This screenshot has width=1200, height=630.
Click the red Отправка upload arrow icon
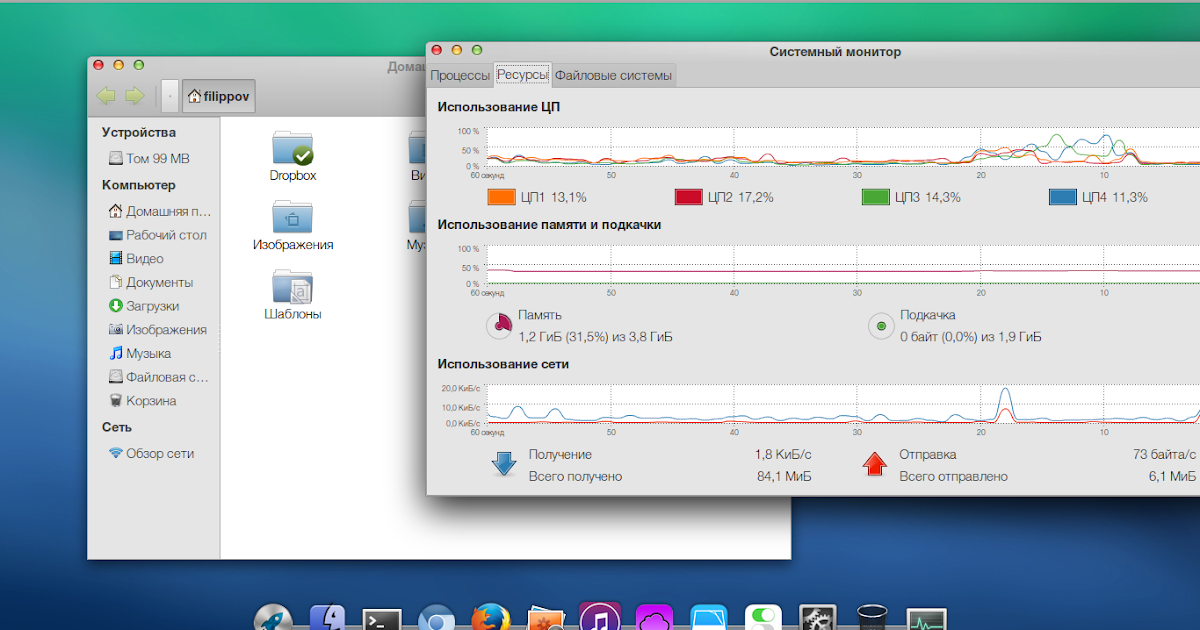click(x=875, y=464)
